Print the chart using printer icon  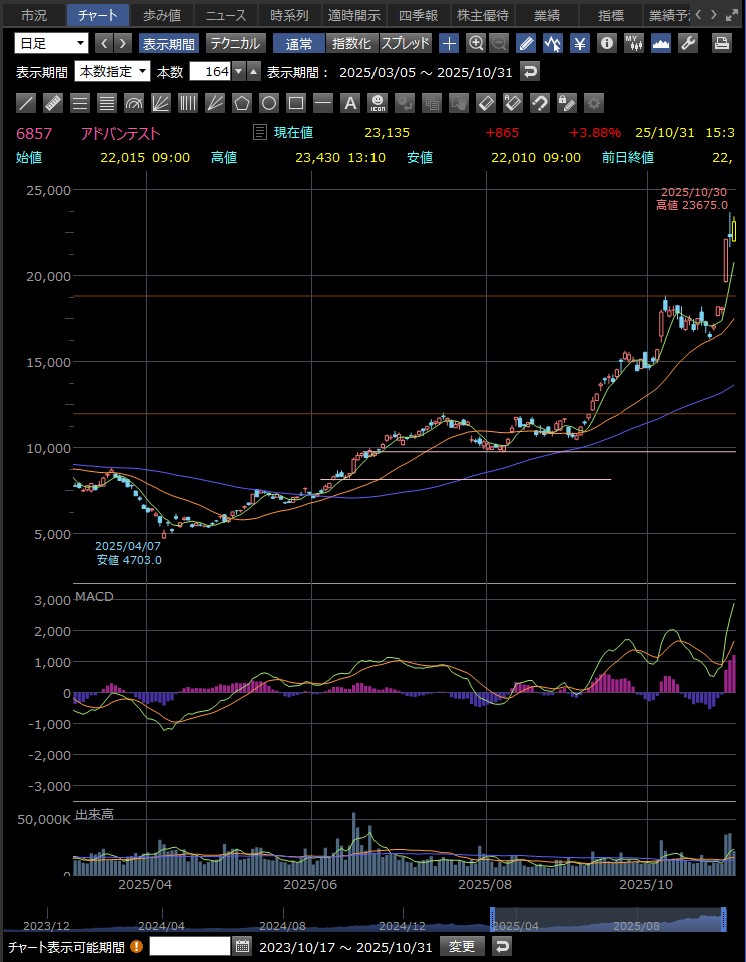721,43
